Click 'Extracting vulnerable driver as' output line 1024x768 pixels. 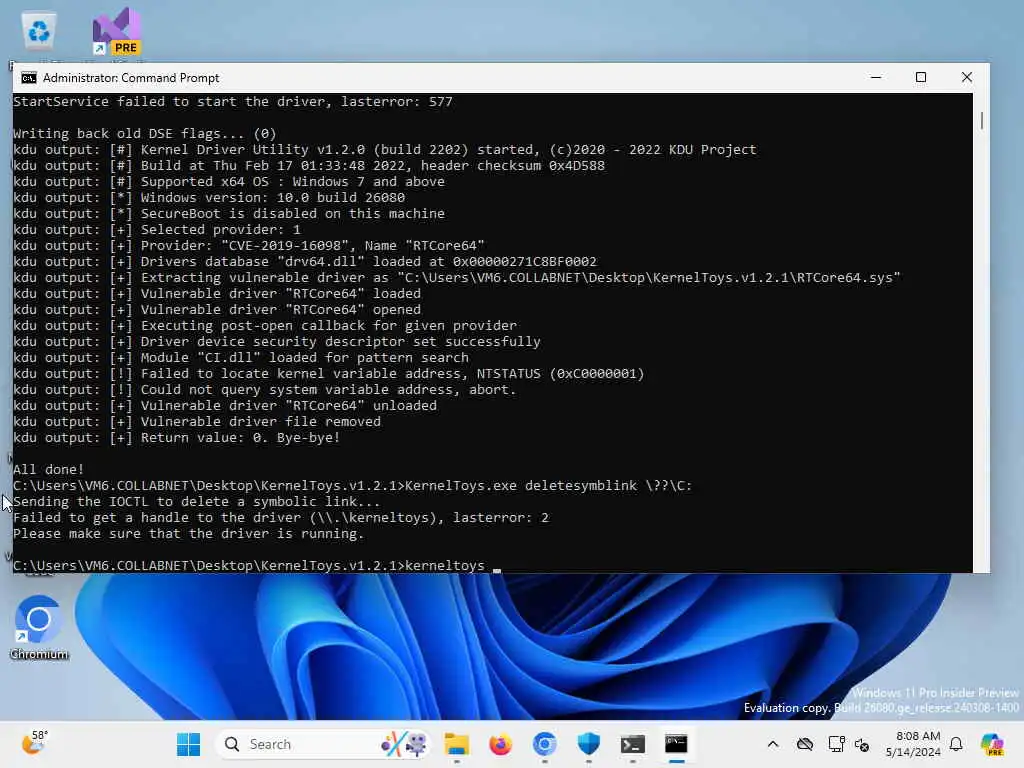[x=457, y=278]
